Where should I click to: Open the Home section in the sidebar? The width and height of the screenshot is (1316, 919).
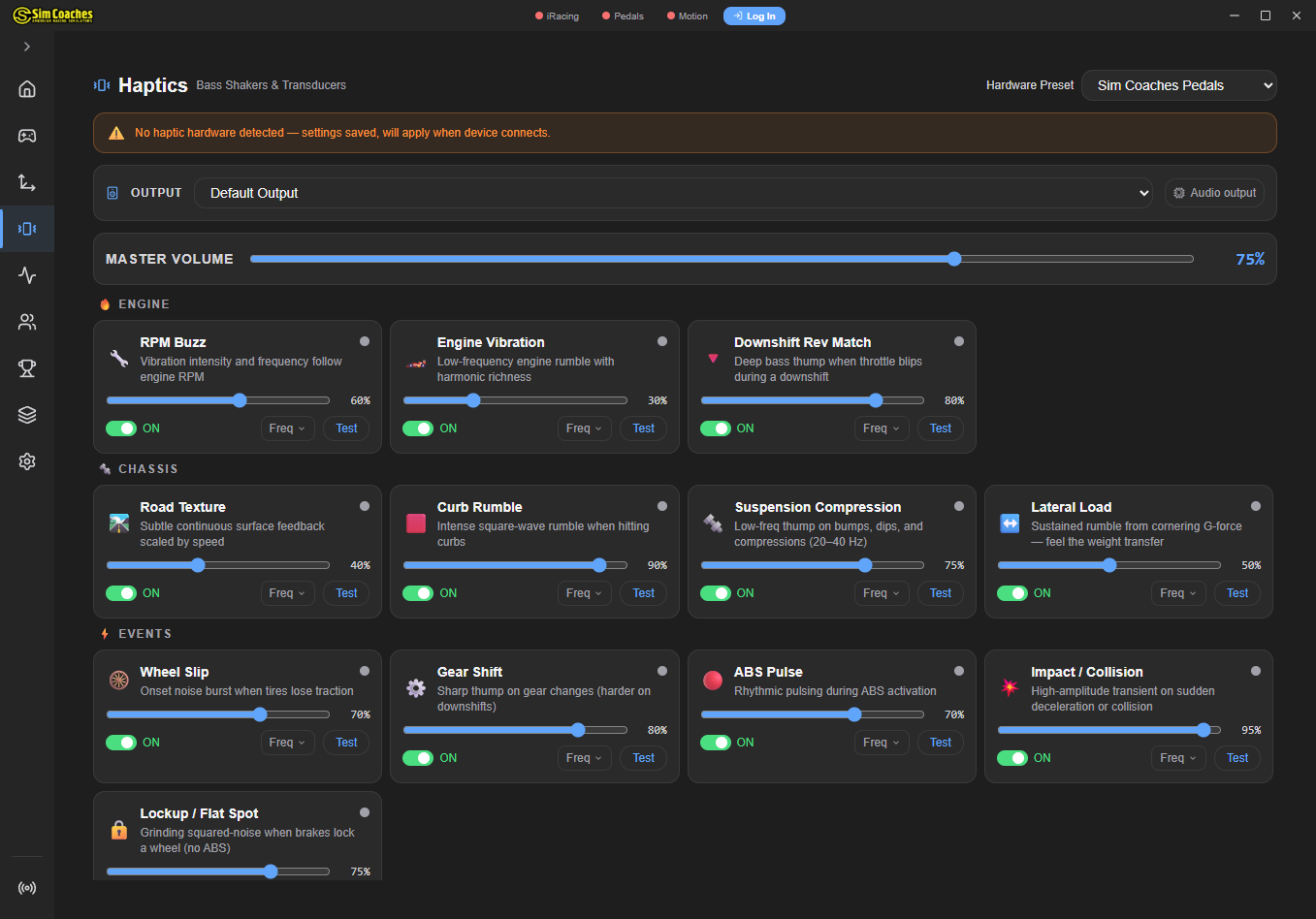coord(26,88)
